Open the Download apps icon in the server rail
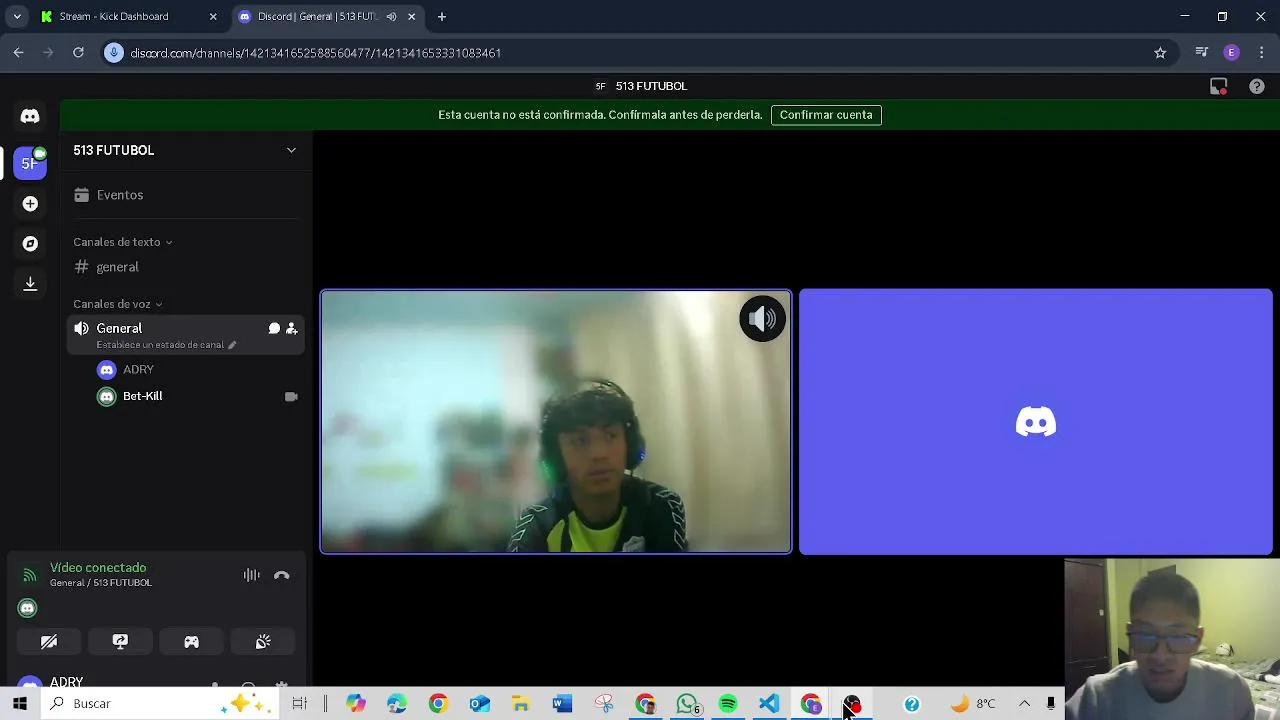The height and width of the screenshot is (720, 1280). [x=30, y=284]
